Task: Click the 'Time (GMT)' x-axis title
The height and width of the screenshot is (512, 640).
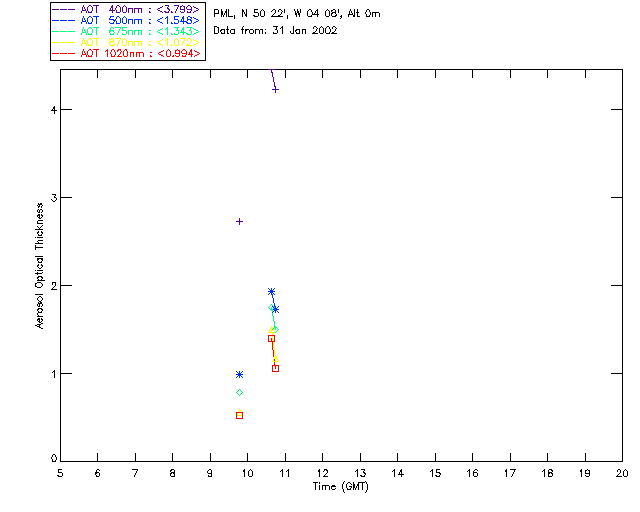Action: pos(341,486)
